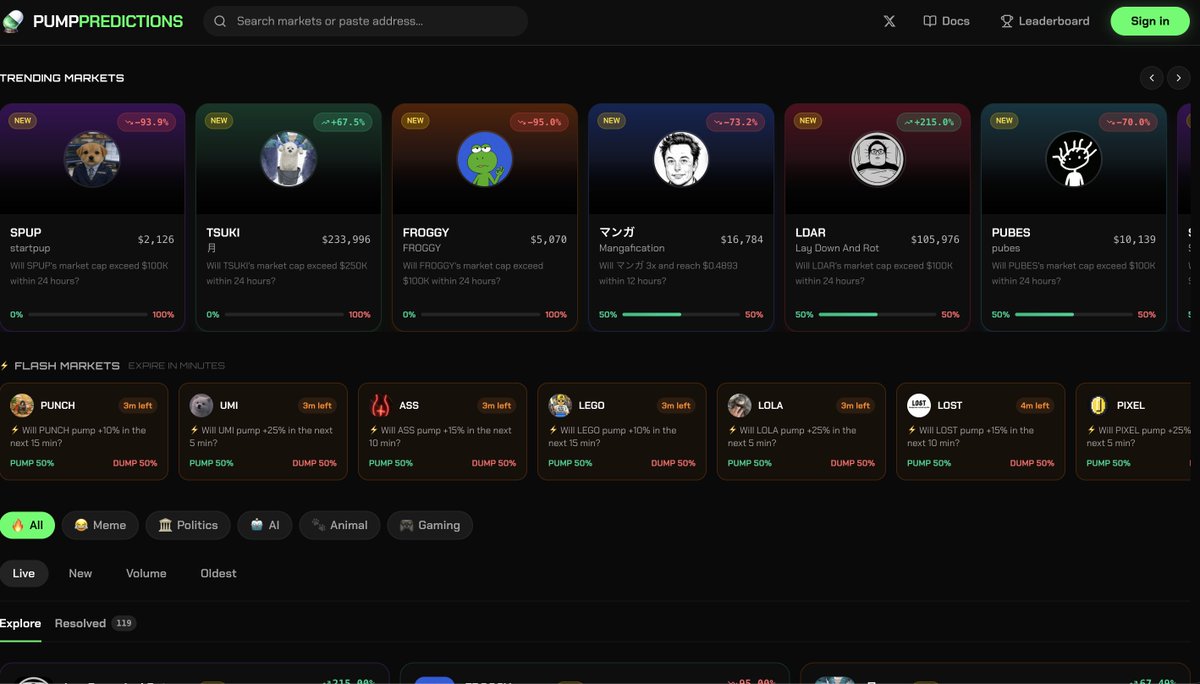The height and width of the screenshot is (684, 1200).
Task: Click the SPUP -93.9% change badge
Action: coord(146,122)
